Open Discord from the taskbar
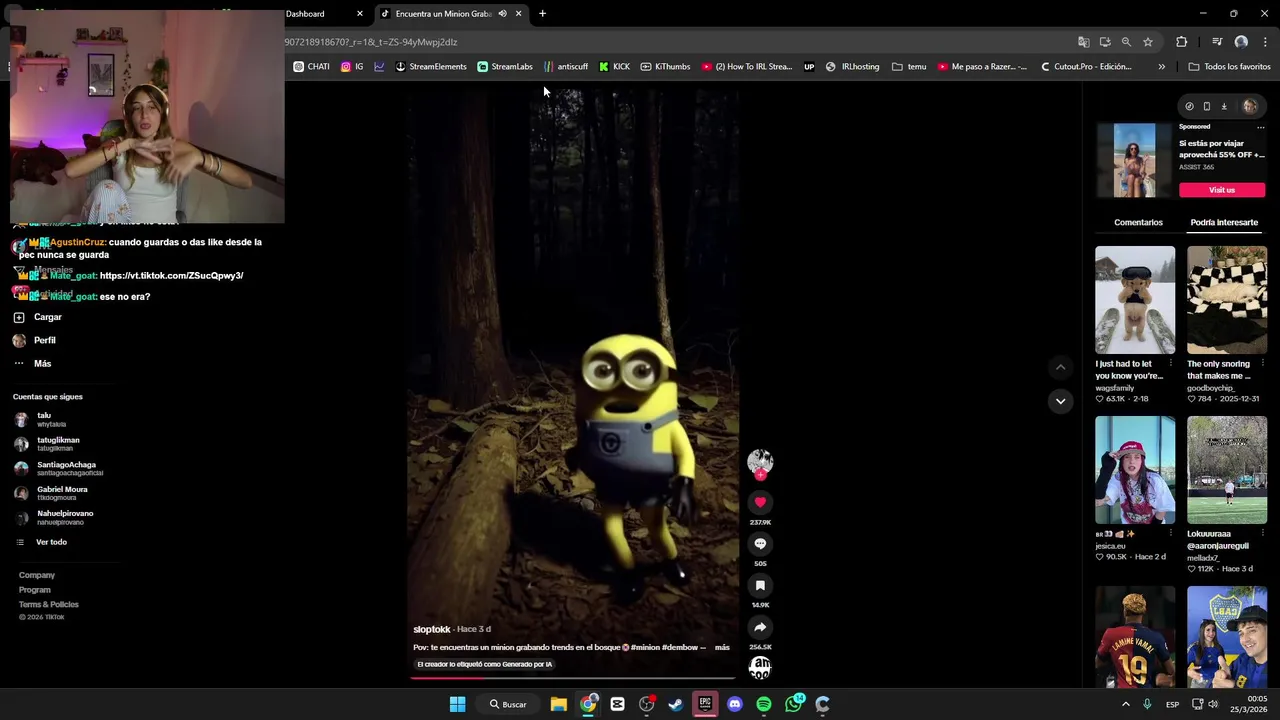1280x720 pixels. (735, 704)
